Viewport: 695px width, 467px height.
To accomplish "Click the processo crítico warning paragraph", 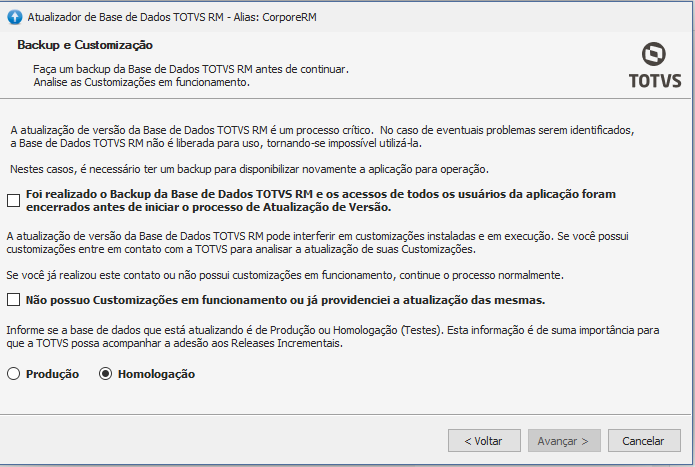I will (x=322, y=136).
